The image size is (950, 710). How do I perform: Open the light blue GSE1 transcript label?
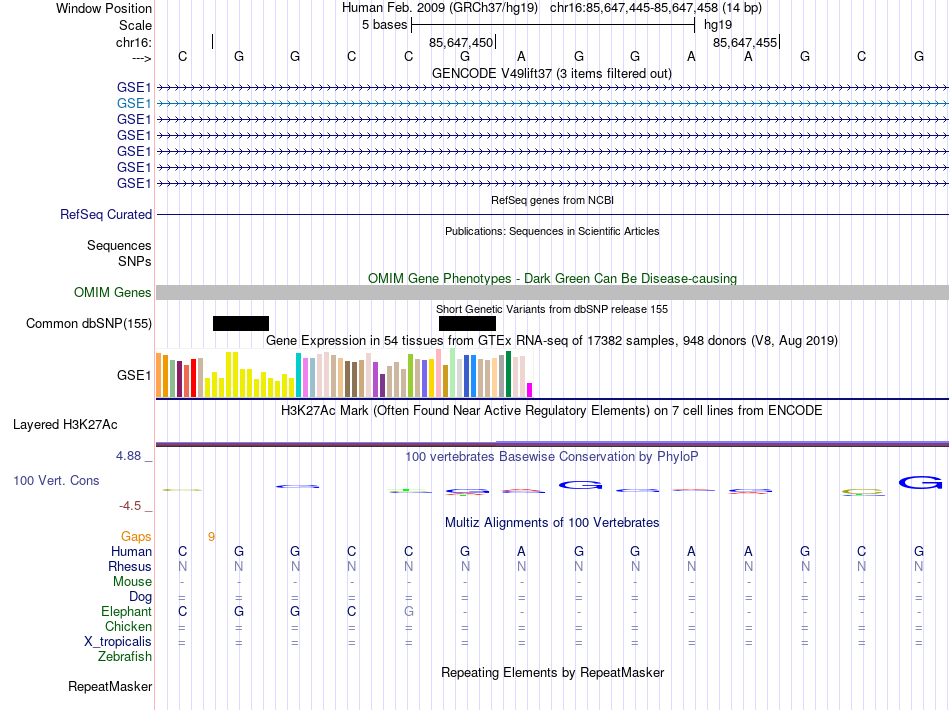pyautogui.click(x=134, y=103)
